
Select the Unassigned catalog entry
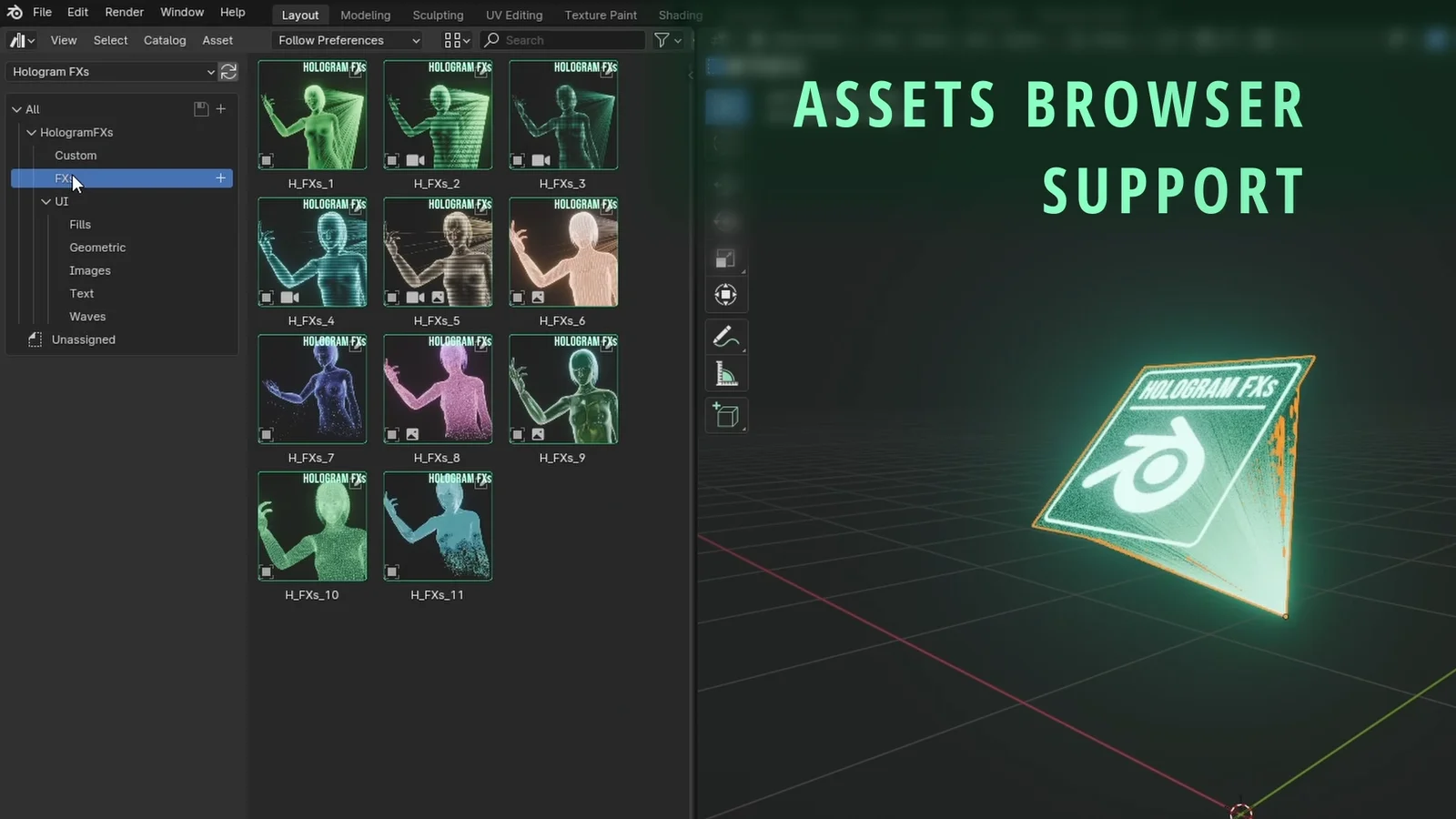point(83,339)
